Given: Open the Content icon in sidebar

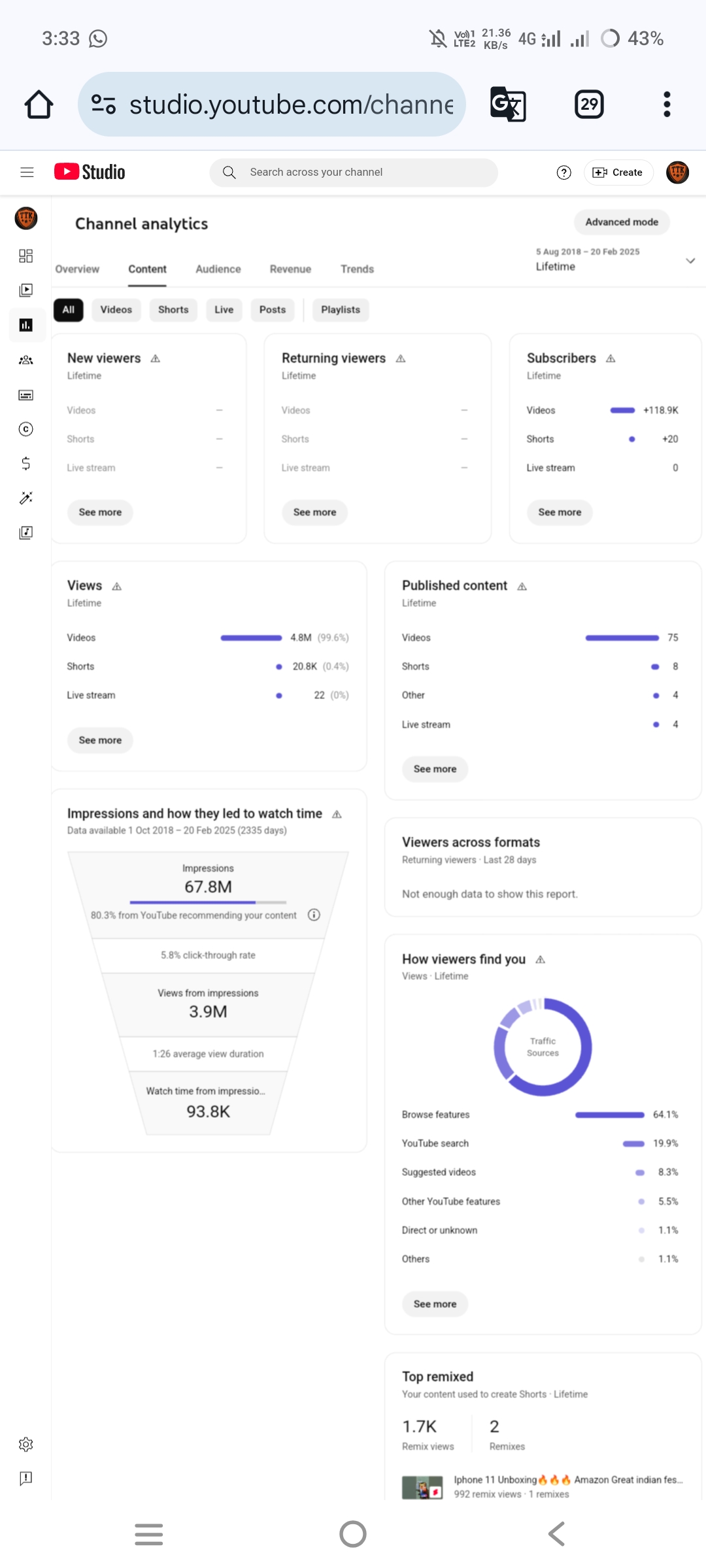Looking at the screenshot, I should (26, 290).
